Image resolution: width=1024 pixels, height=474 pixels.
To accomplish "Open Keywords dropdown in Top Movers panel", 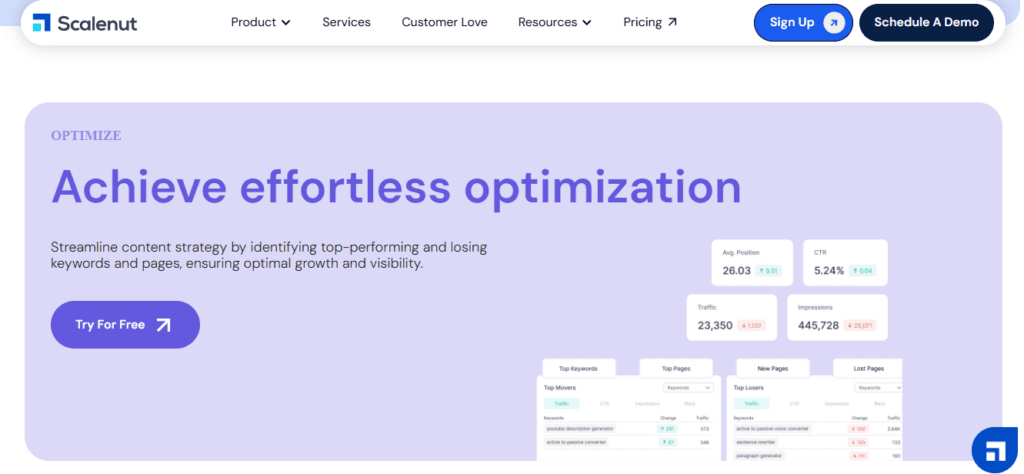I will point(690,387).
